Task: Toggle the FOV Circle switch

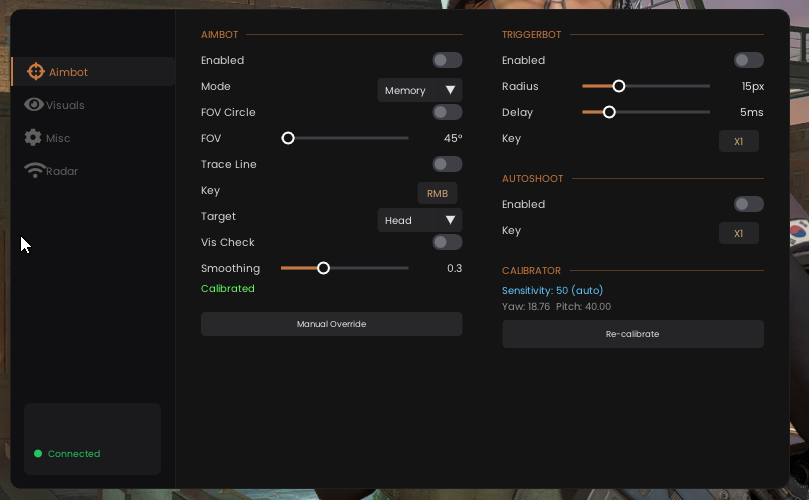Action: 447,112
